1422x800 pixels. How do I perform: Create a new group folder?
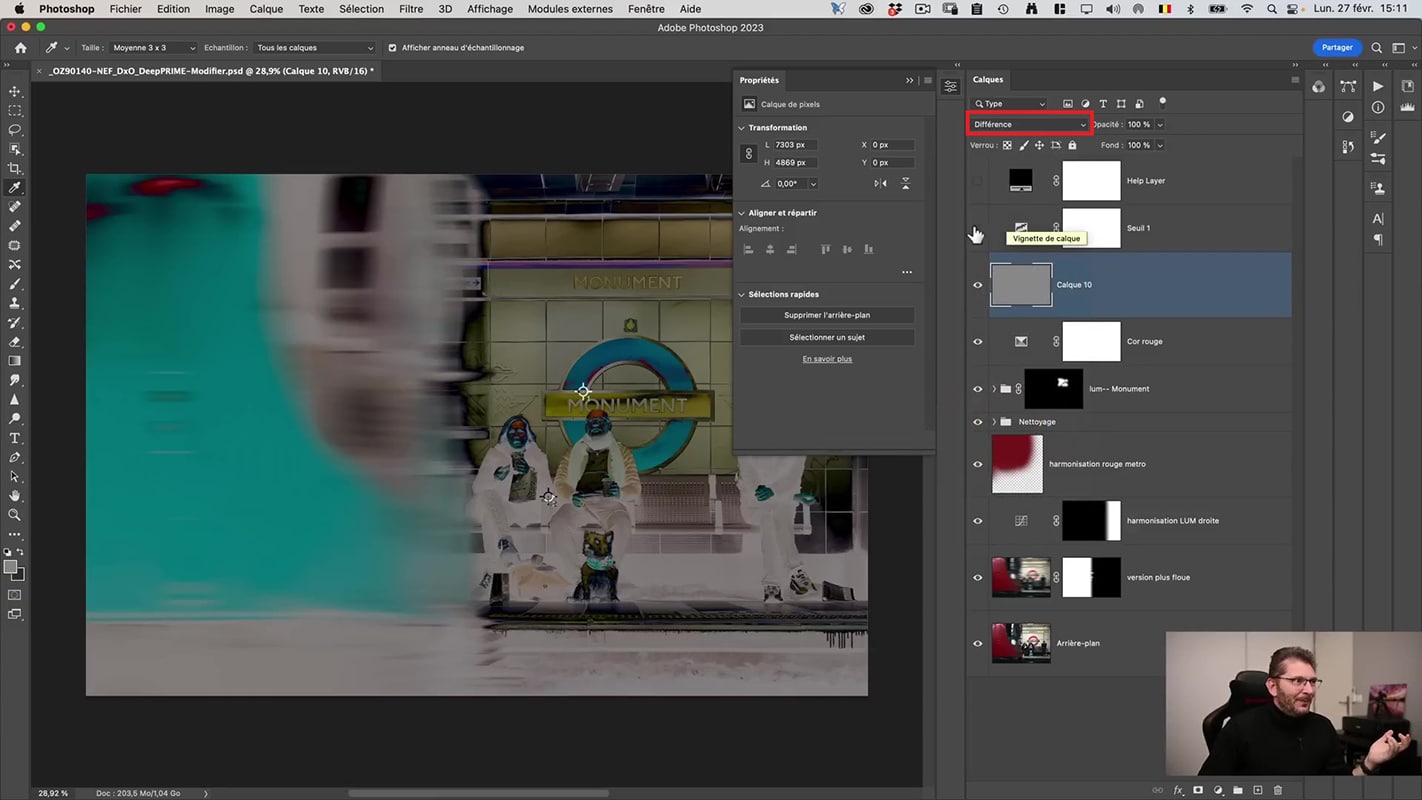point(1238,790)
